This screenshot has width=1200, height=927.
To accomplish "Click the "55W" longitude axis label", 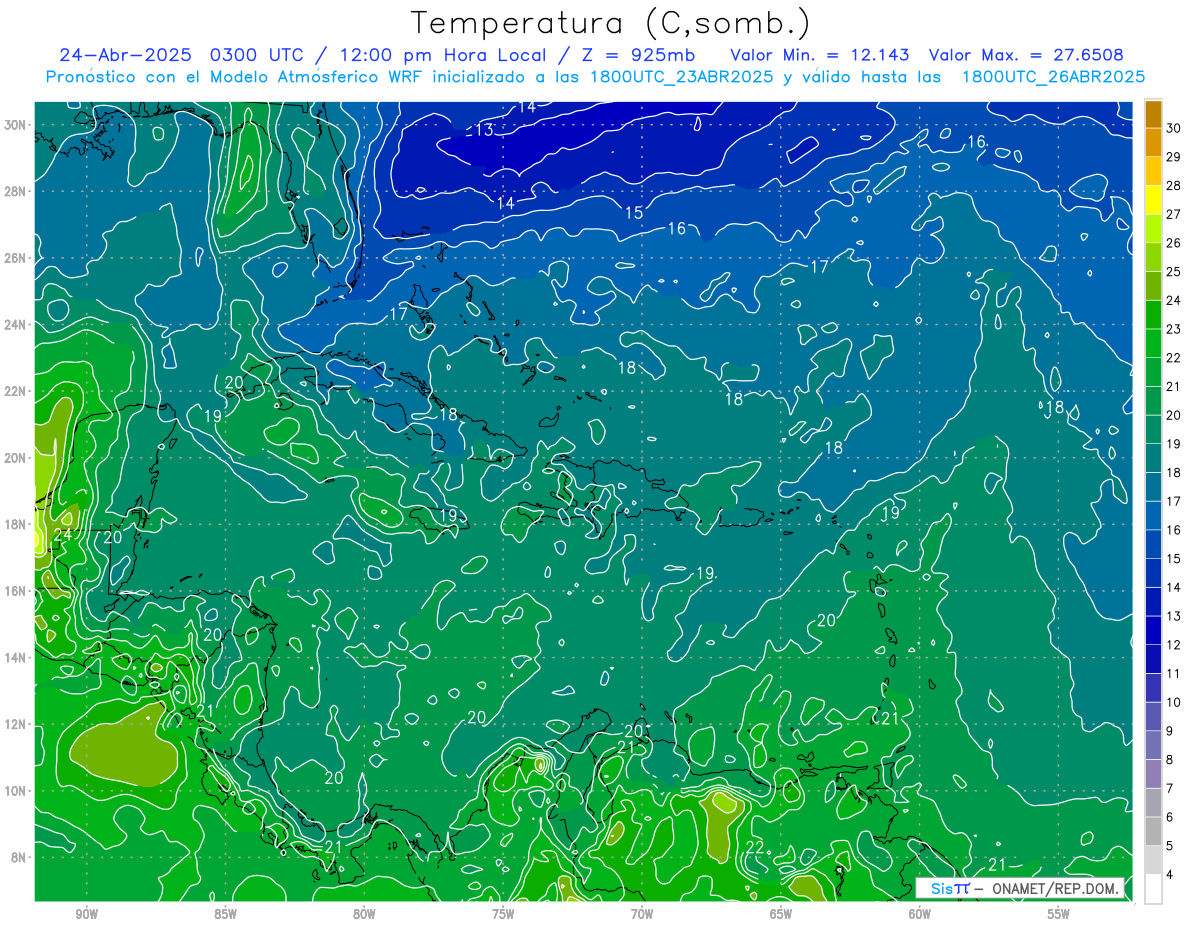I will [1059, 914].
